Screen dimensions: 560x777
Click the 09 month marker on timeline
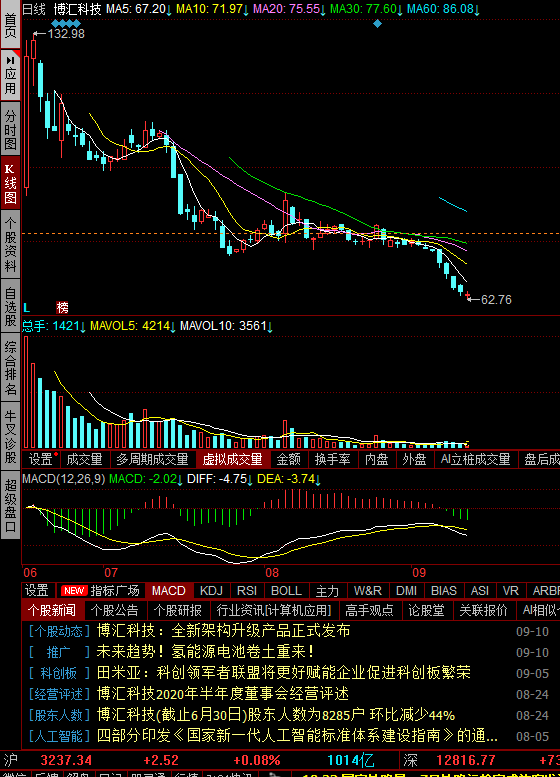[419, 573]
